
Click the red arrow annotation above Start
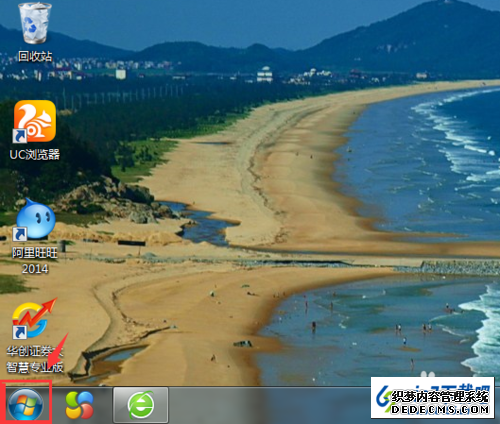(57, 351)
